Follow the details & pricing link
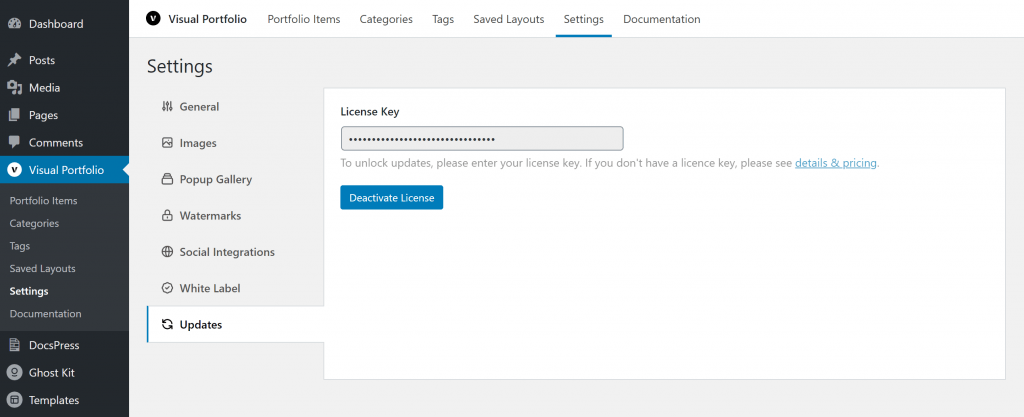This screenshot has width=1024, height=417. [835, 163]
